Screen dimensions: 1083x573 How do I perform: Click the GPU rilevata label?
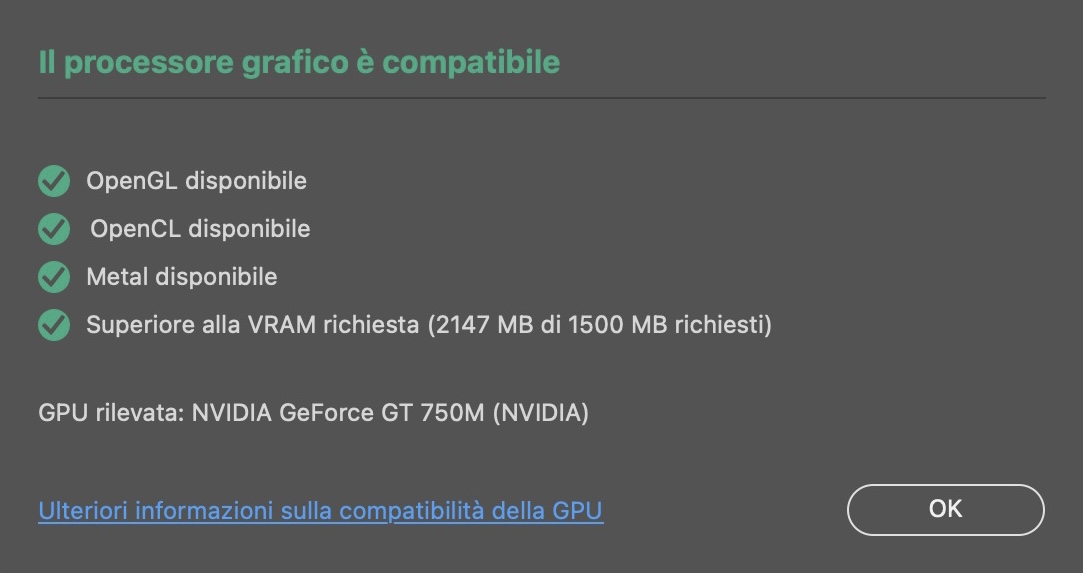point(111,413)
